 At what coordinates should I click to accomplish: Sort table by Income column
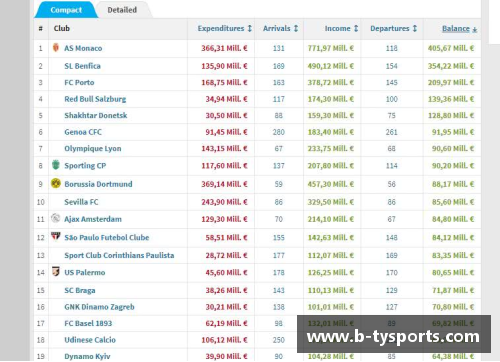pos(341,28)
